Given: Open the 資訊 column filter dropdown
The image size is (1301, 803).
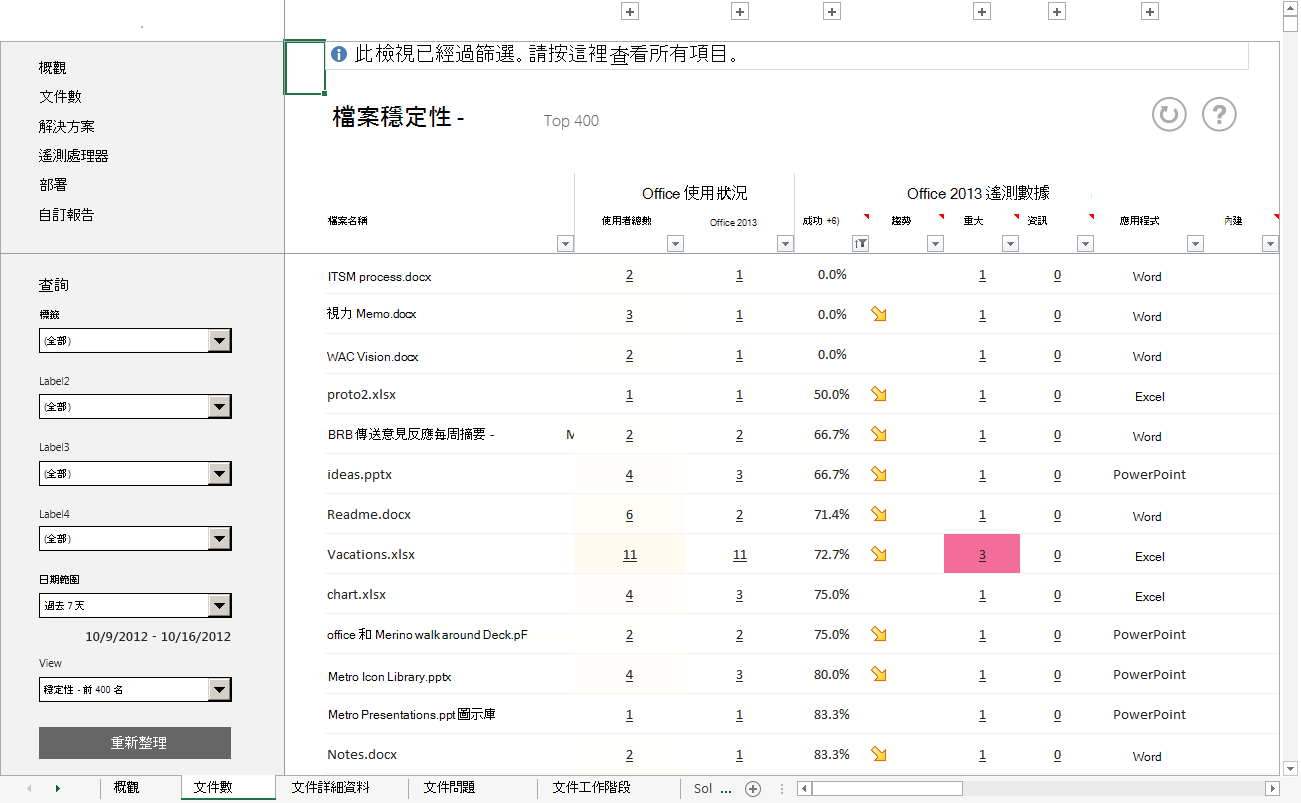Looking at the screenshot, I should (1085, 243).
